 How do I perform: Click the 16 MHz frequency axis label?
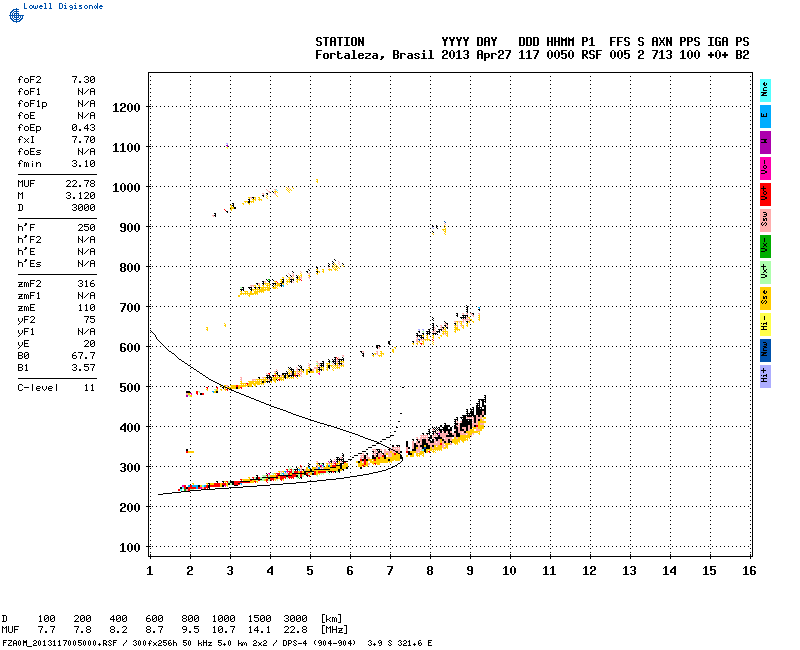click(x=749, y=571)
